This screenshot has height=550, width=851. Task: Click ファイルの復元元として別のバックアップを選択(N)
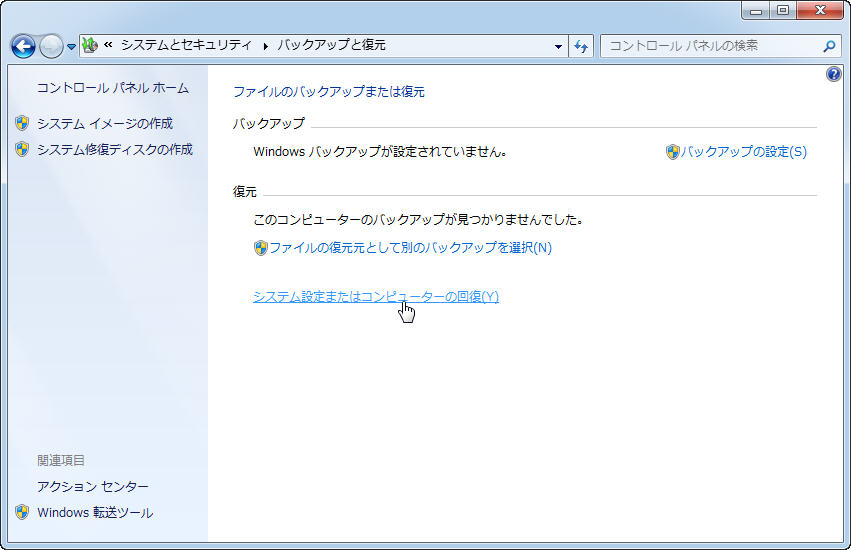click(410, 248)
